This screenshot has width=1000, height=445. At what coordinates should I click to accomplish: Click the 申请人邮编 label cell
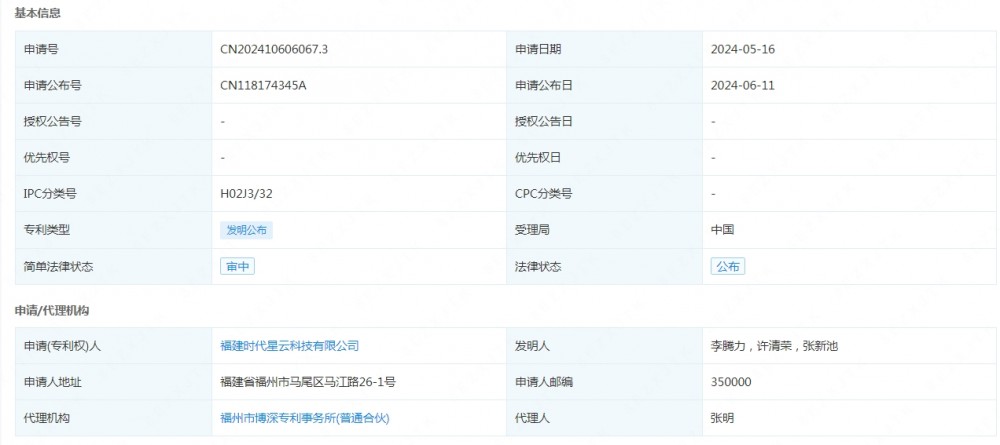click(x=605, y=382)
